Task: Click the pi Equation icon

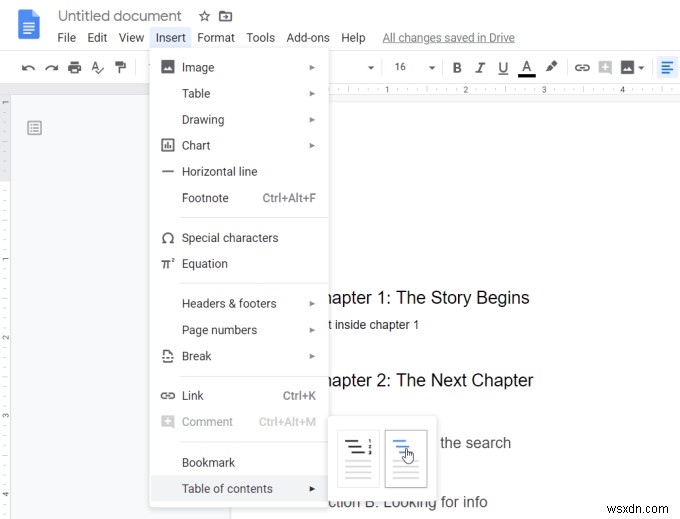Action: [168, 264]
